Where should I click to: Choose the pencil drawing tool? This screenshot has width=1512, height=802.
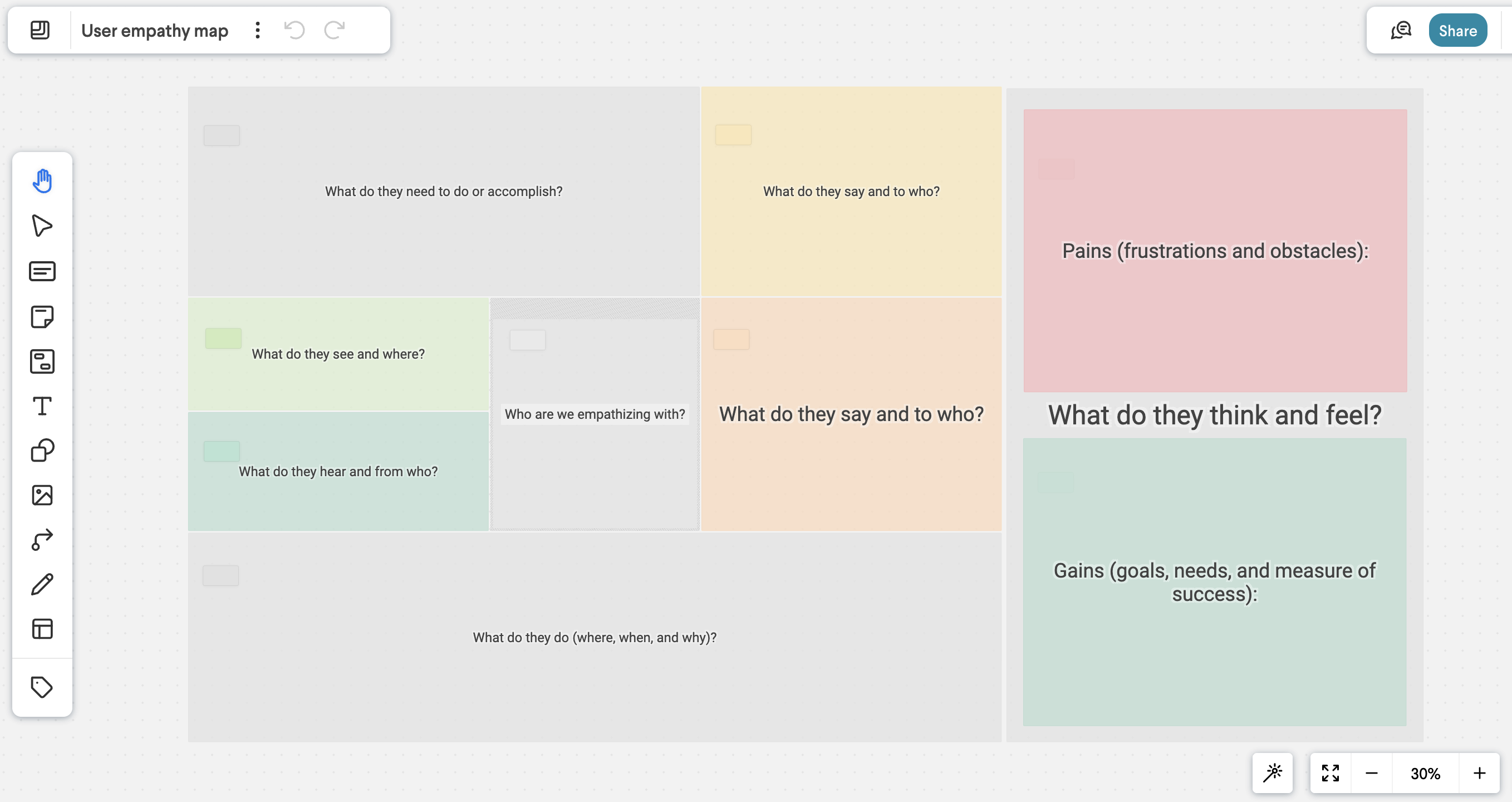[x=42, y=585]
